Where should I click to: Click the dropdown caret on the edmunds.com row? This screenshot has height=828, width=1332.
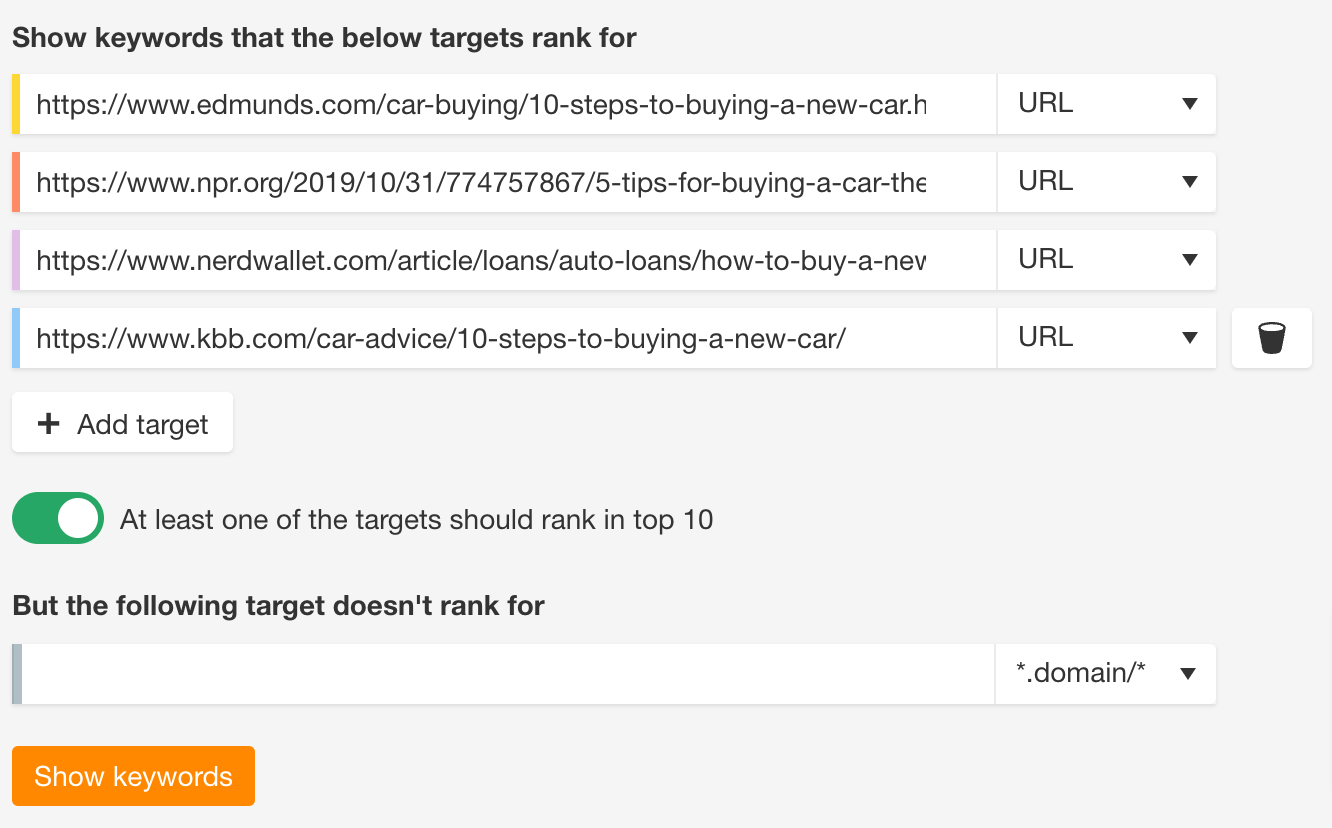(1188, 104)
